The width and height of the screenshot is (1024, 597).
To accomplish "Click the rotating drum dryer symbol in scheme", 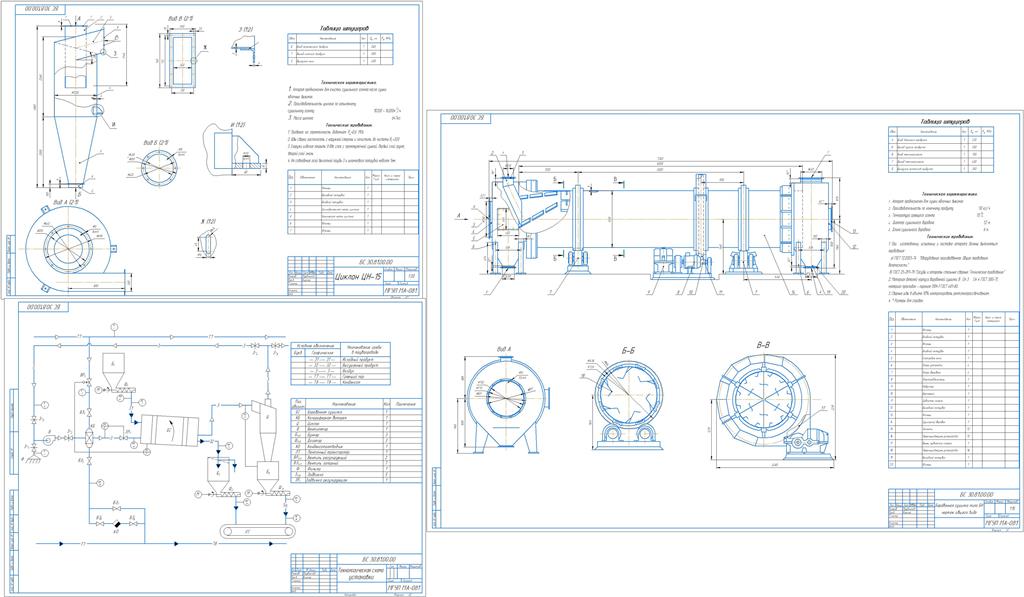I will coord(169,430).
